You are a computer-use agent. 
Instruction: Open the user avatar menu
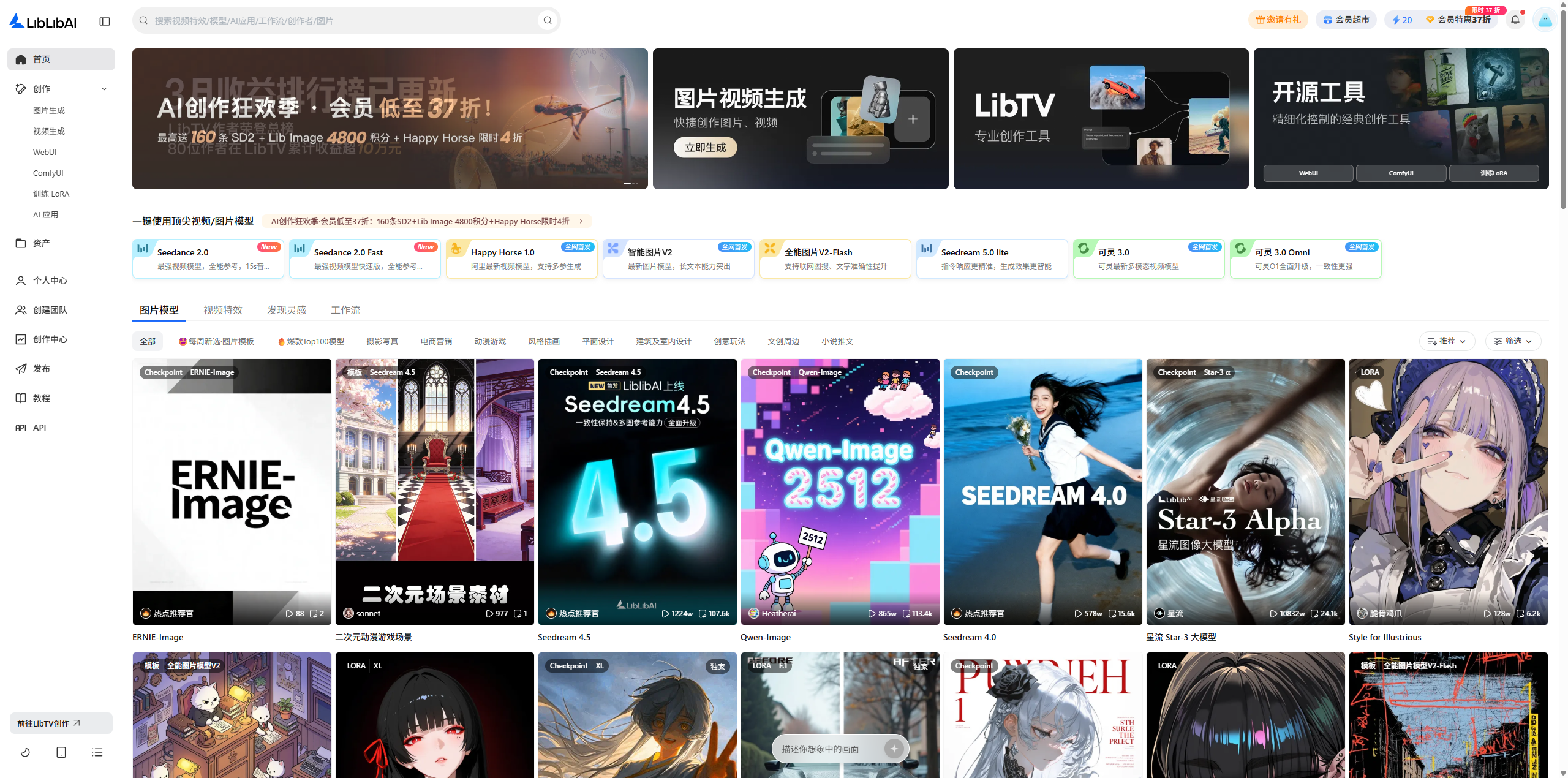(1545, 20)
